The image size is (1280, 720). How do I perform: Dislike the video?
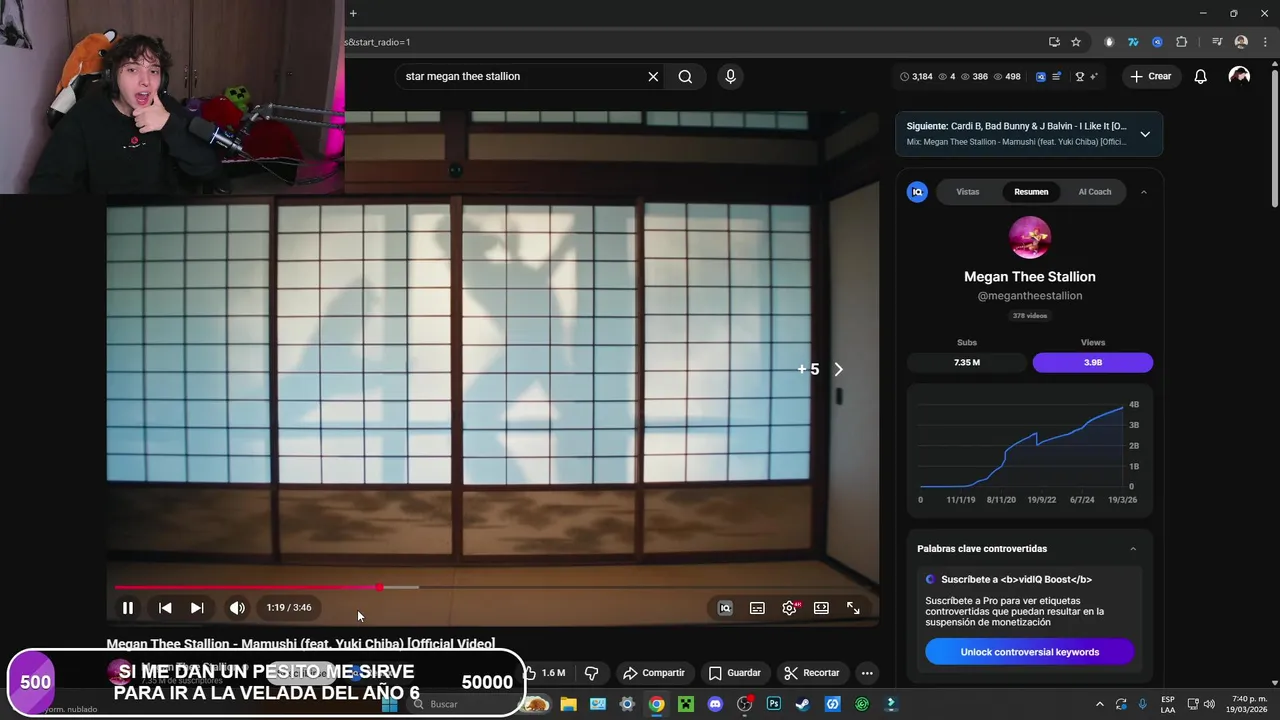(x=591, y=673)
